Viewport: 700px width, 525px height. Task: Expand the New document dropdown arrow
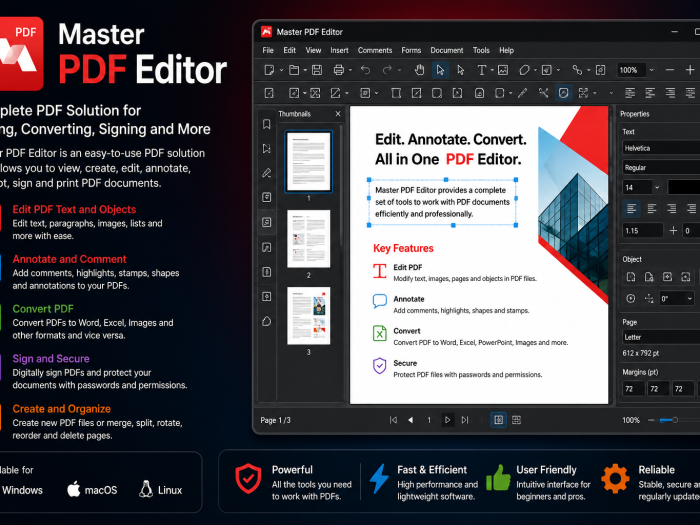tap(281, 71)
